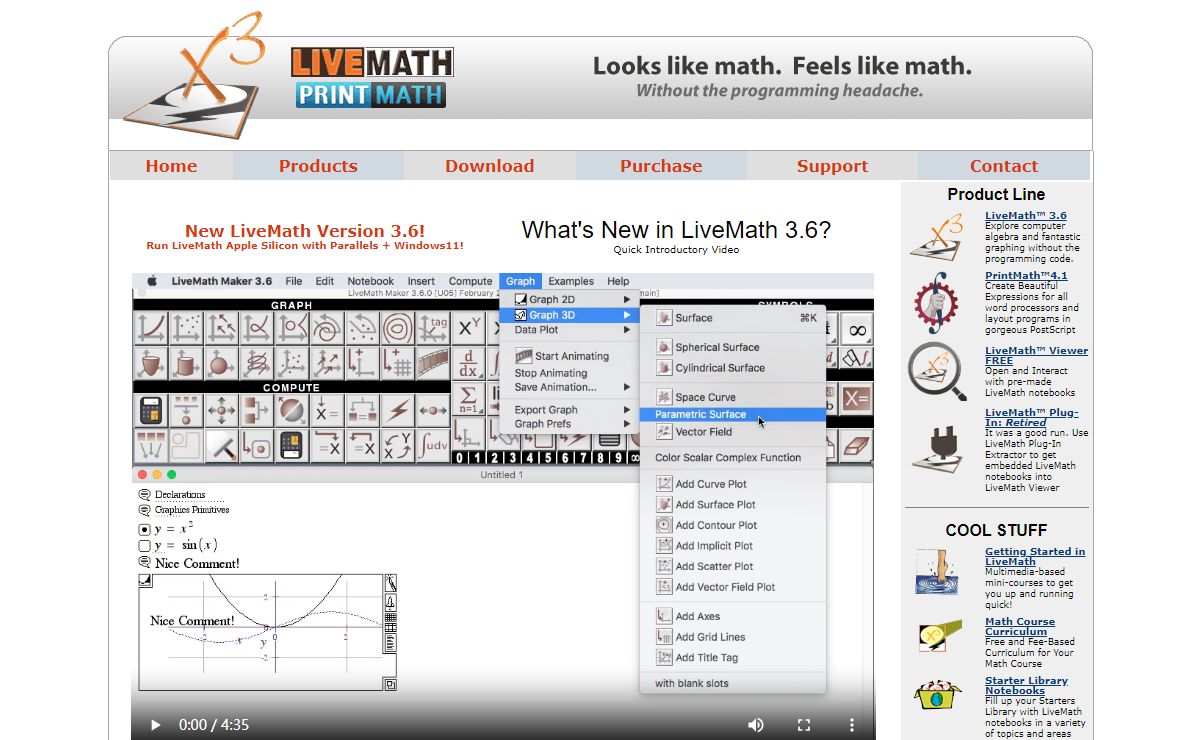Open the Graph 3D submenu entry

point(568,315)
